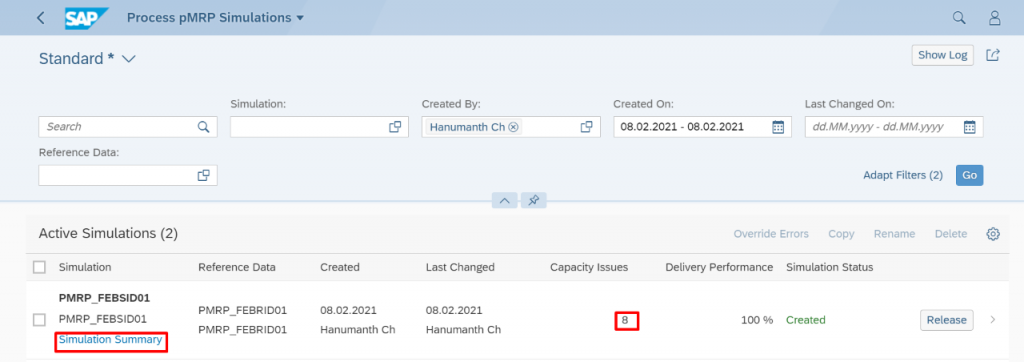Image resolution: width=1024 pixels, height=362 pixels.
Task: Open the Created On calendar picker
Action: point(778,127)
